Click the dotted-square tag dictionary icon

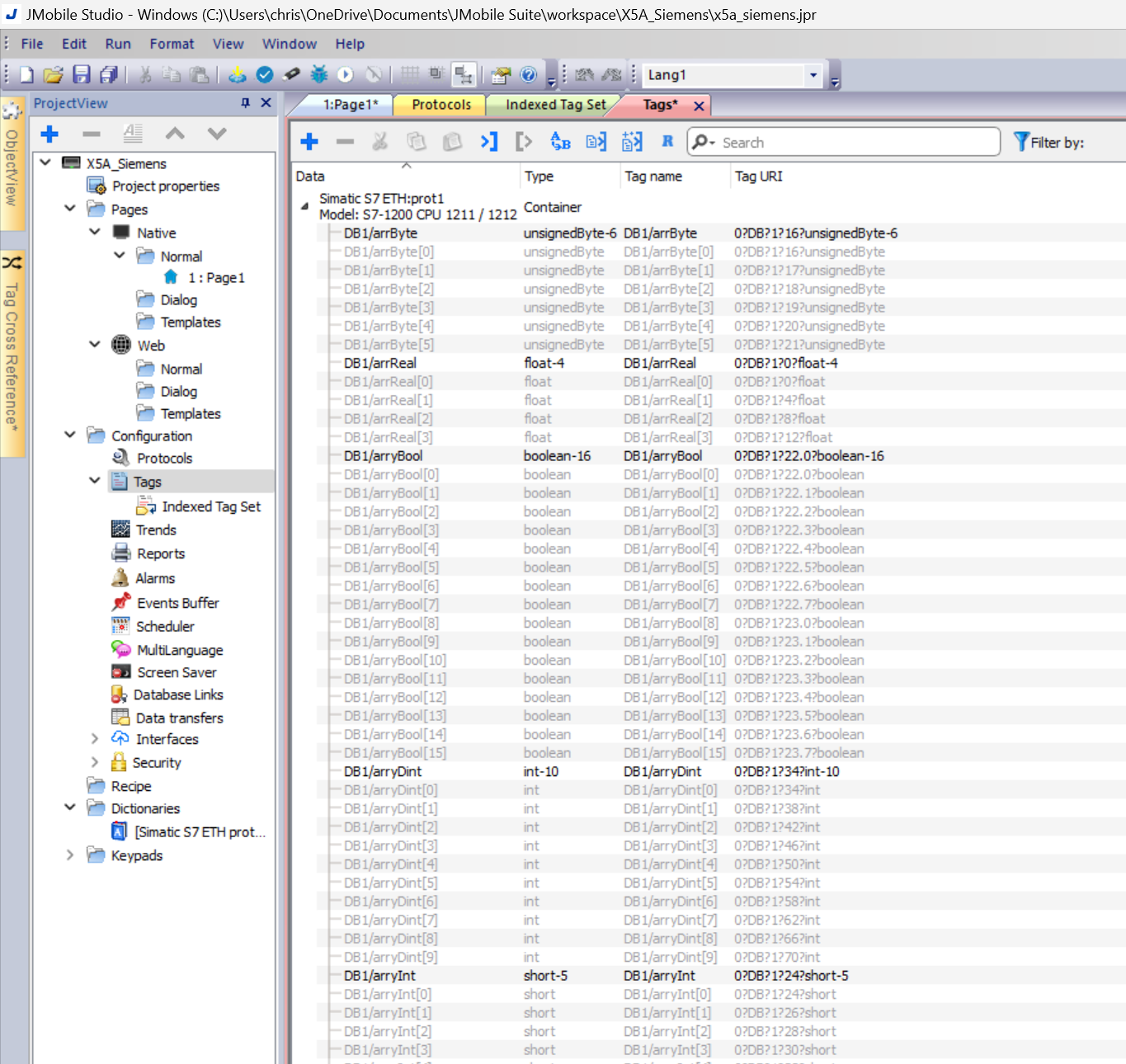pyautogui.click(x=632, y=142)
